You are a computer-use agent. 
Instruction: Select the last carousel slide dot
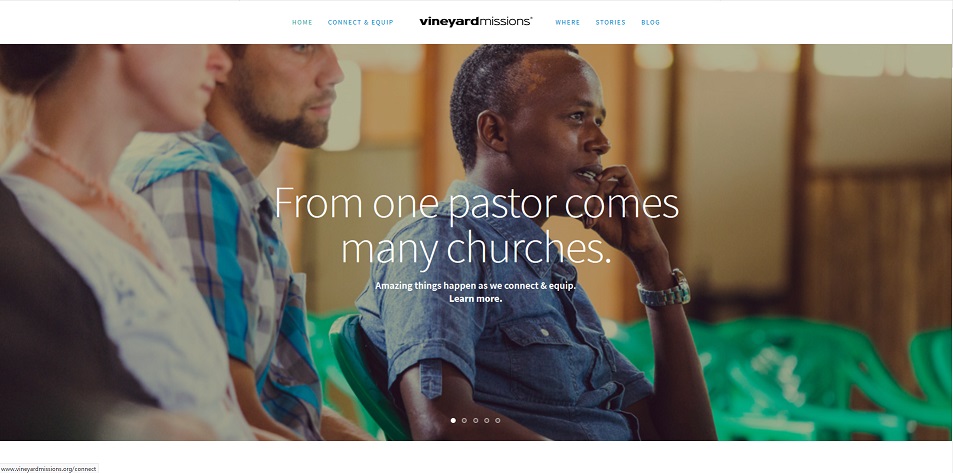click(x=498, y=420)
